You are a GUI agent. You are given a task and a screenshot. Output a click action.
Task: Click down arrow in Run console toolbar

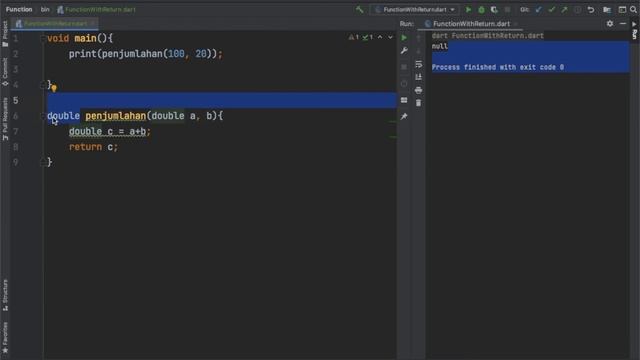click(418, 51)
